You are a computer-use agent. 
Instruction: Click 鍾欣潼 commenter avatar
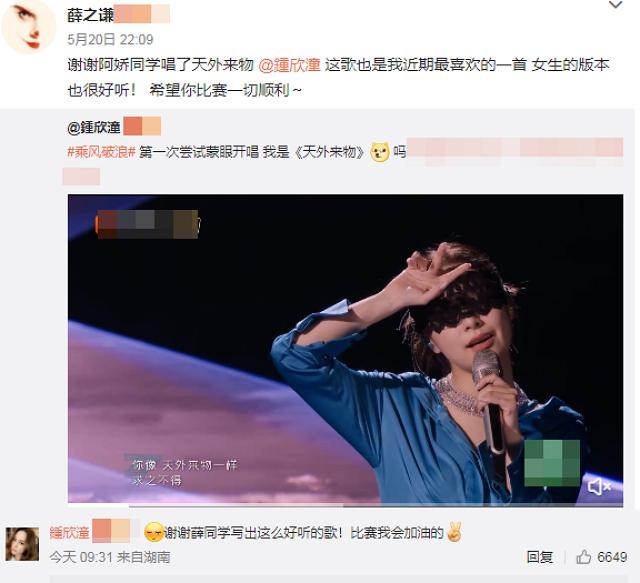click(x=22, y=544)
